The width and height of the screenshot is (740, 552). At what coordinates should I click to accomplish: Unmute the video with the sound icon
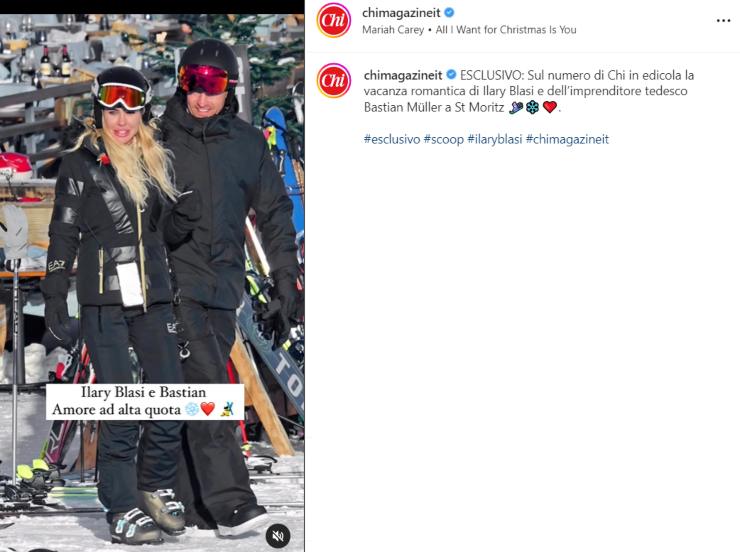[x=278, y=535]
